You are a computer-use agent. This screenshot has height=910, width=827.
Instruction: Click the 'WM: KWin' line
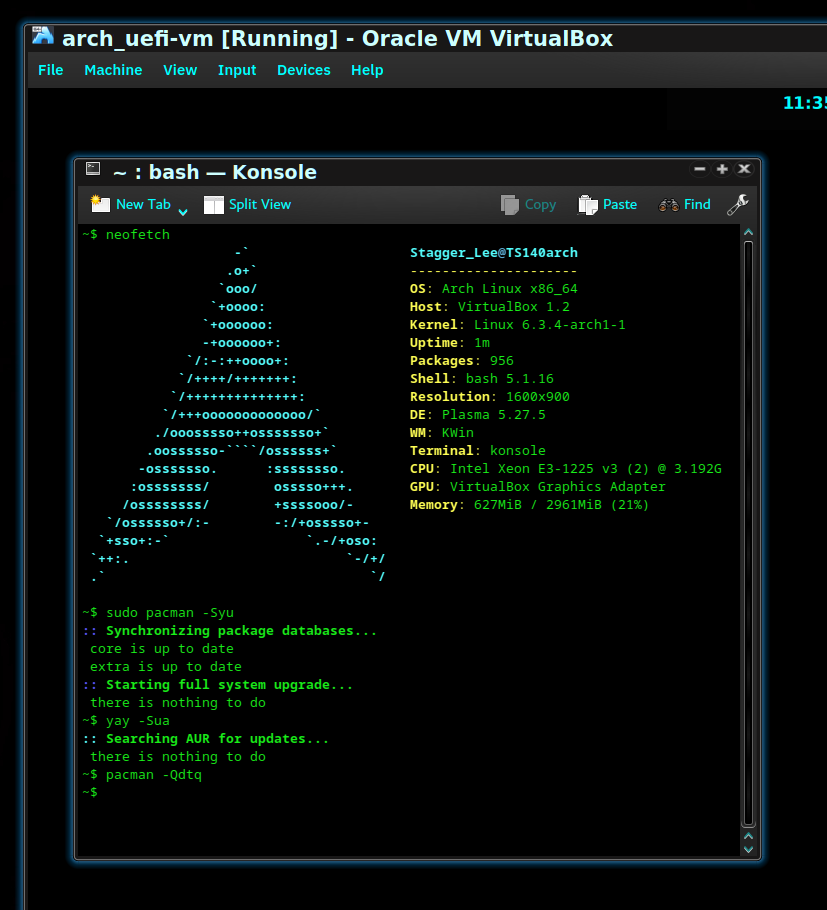pos(442,433)
